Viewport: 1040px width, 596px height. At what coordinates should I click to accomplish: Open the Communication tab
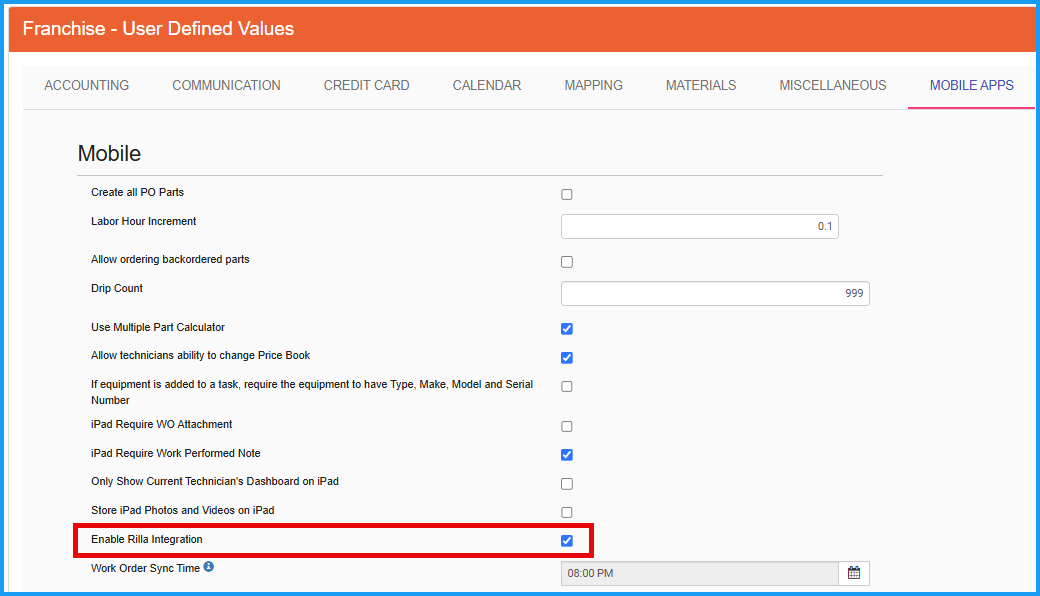[x=226, y=86]
